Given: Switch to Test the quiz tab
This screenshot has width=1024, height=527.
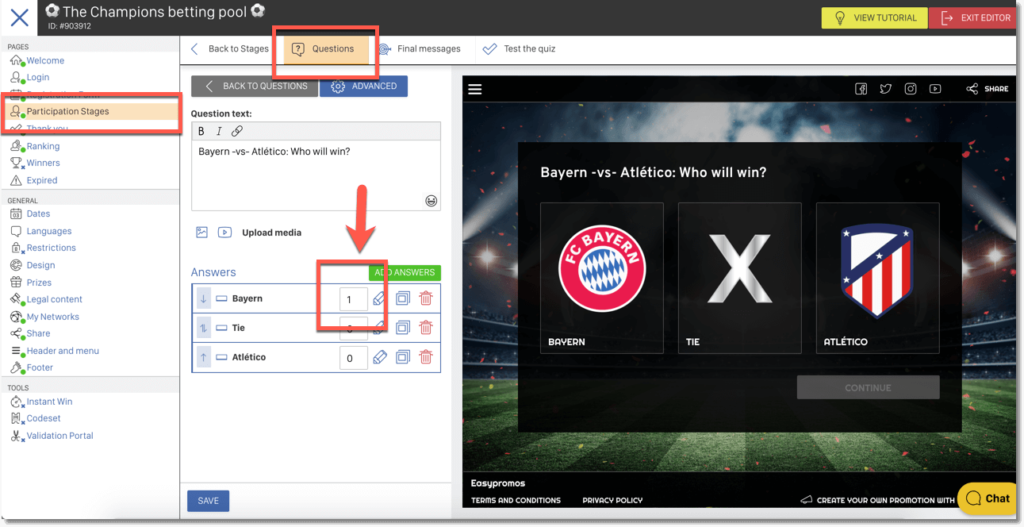Looking at the screenshot, I should click(519, 49).
